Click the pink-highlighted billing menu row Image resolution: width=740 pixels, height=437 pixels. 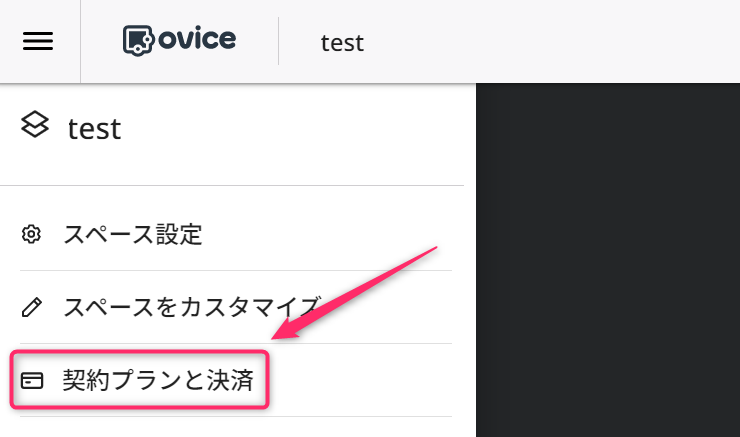(140, 379)
